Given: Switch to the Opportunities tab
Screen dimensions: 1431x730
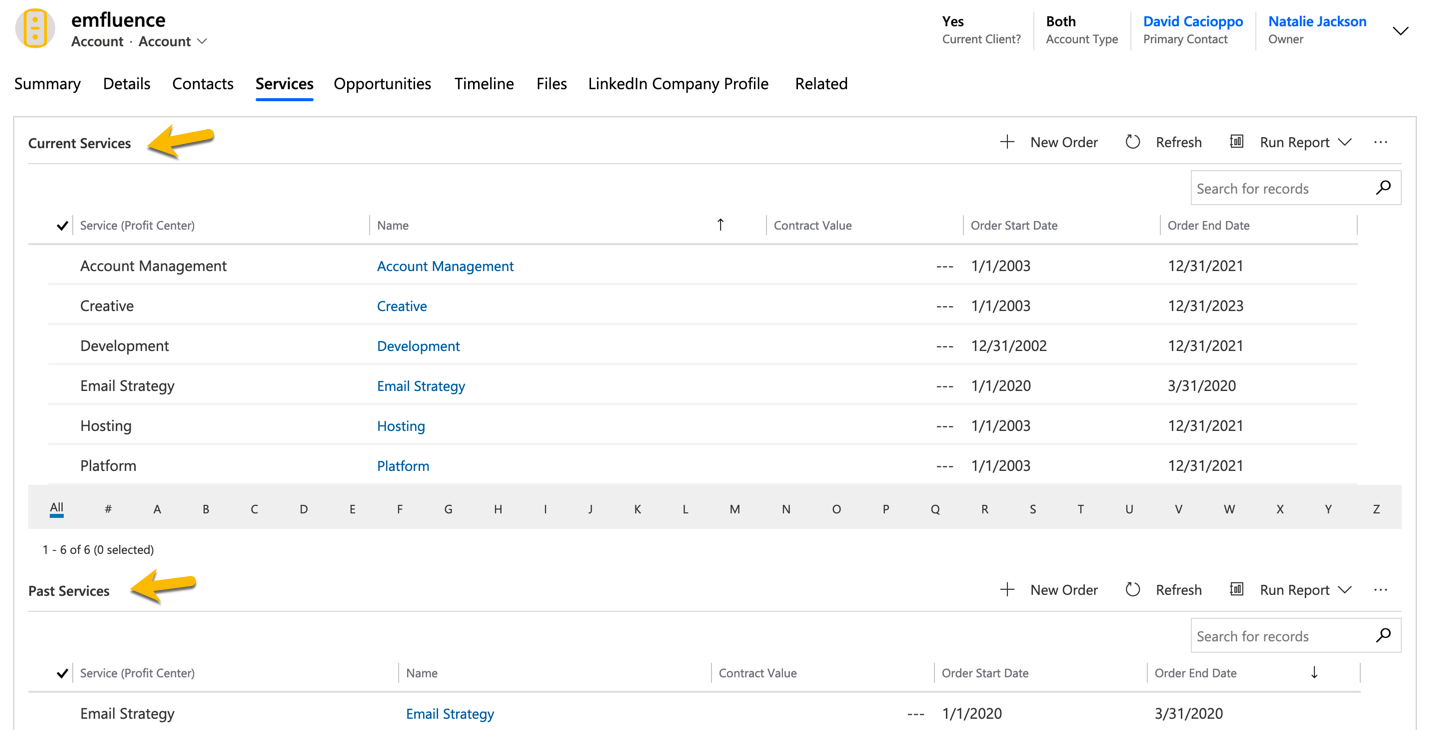Looking at the screenshot, I should 382,84.
